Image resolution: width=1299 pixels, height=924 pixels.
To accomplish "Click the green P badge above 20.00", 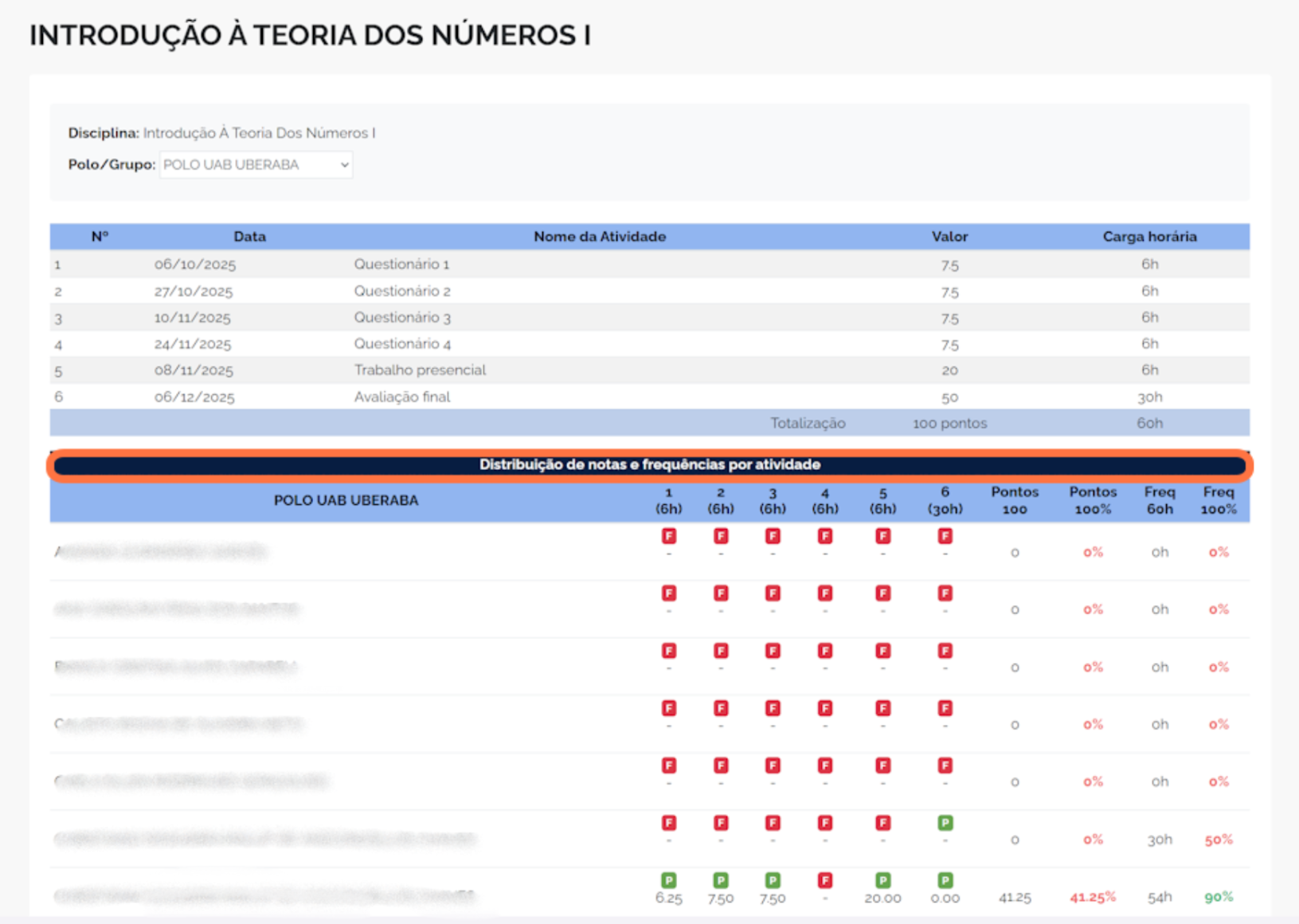I will 882,880.
